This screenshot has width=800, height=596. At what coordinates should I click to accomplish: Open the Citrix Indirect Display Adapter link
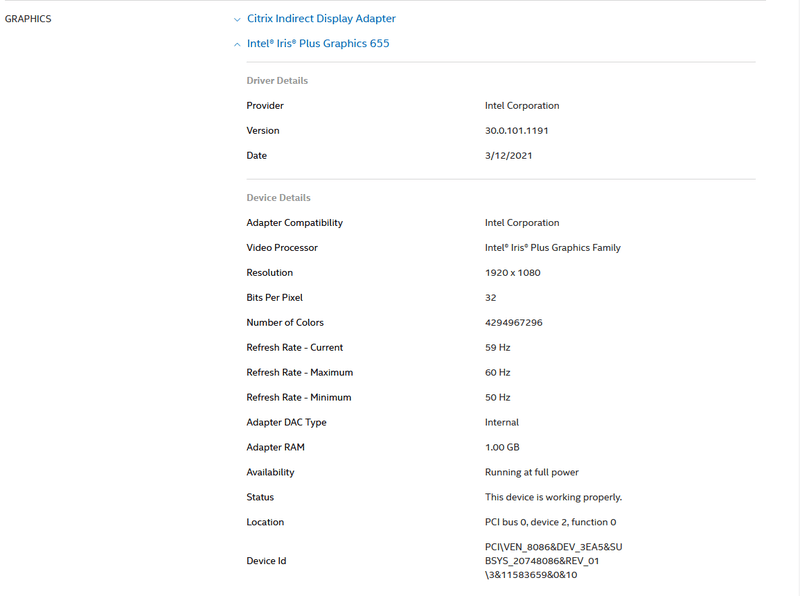click(321, 18)
